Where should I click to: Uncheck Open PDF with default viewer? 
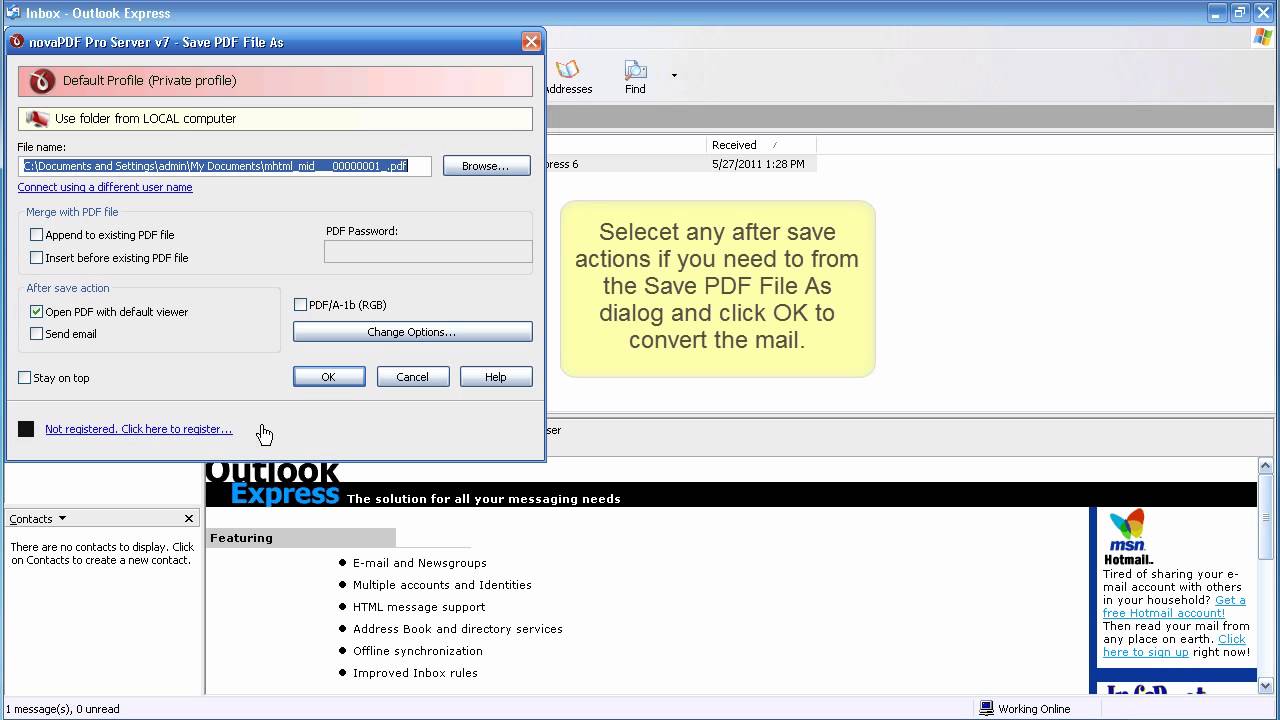(37, 312)
